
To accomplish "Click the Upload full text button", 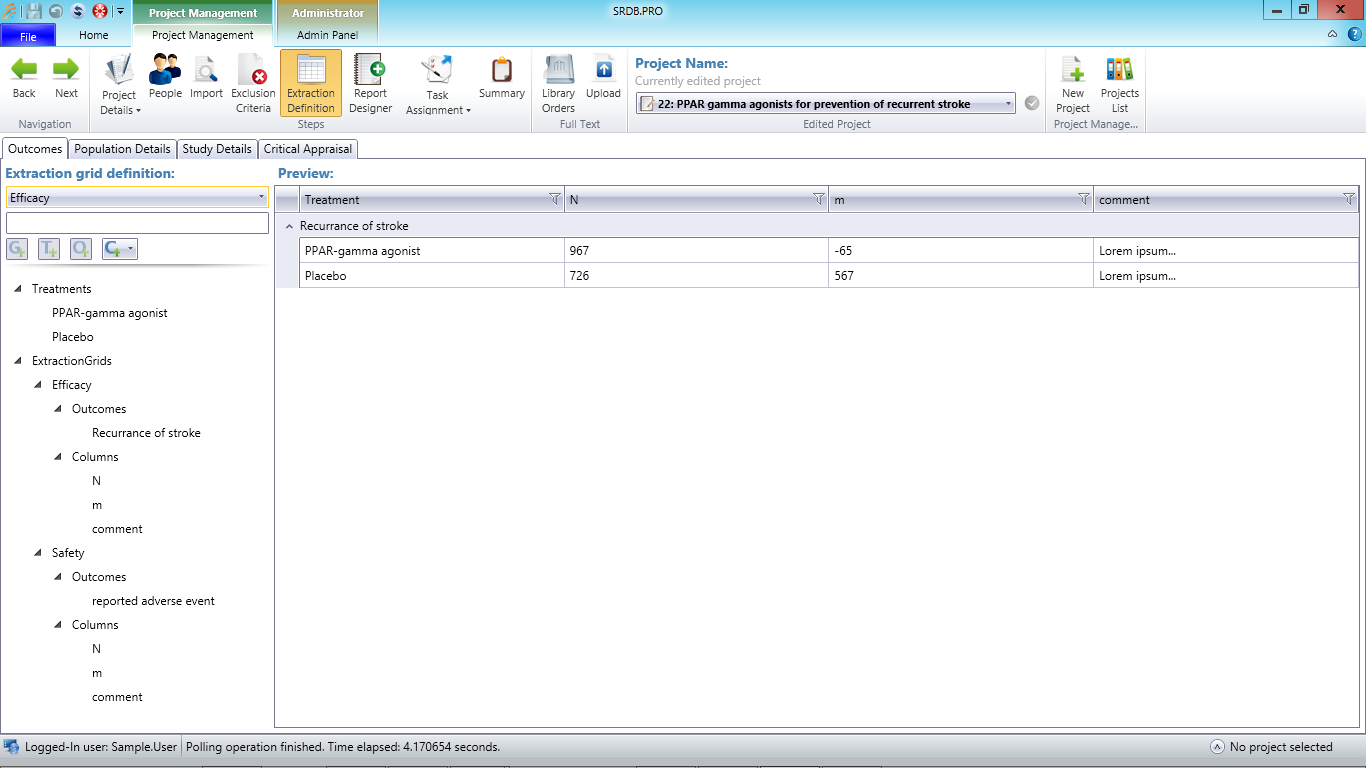I will tap(603, 78).
